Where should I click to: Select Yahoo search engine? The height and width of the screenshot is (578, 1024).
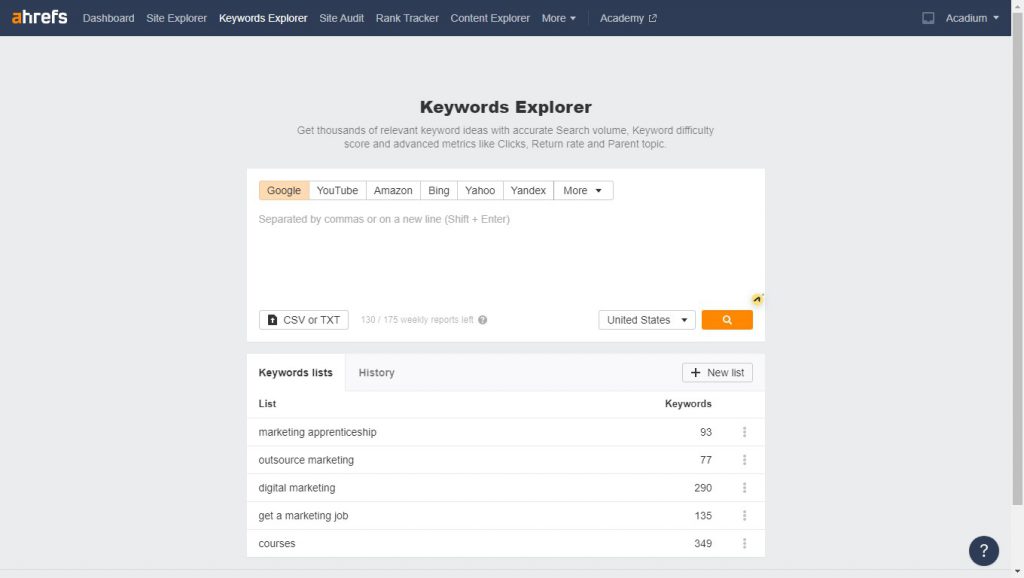(x=480, y=191)
